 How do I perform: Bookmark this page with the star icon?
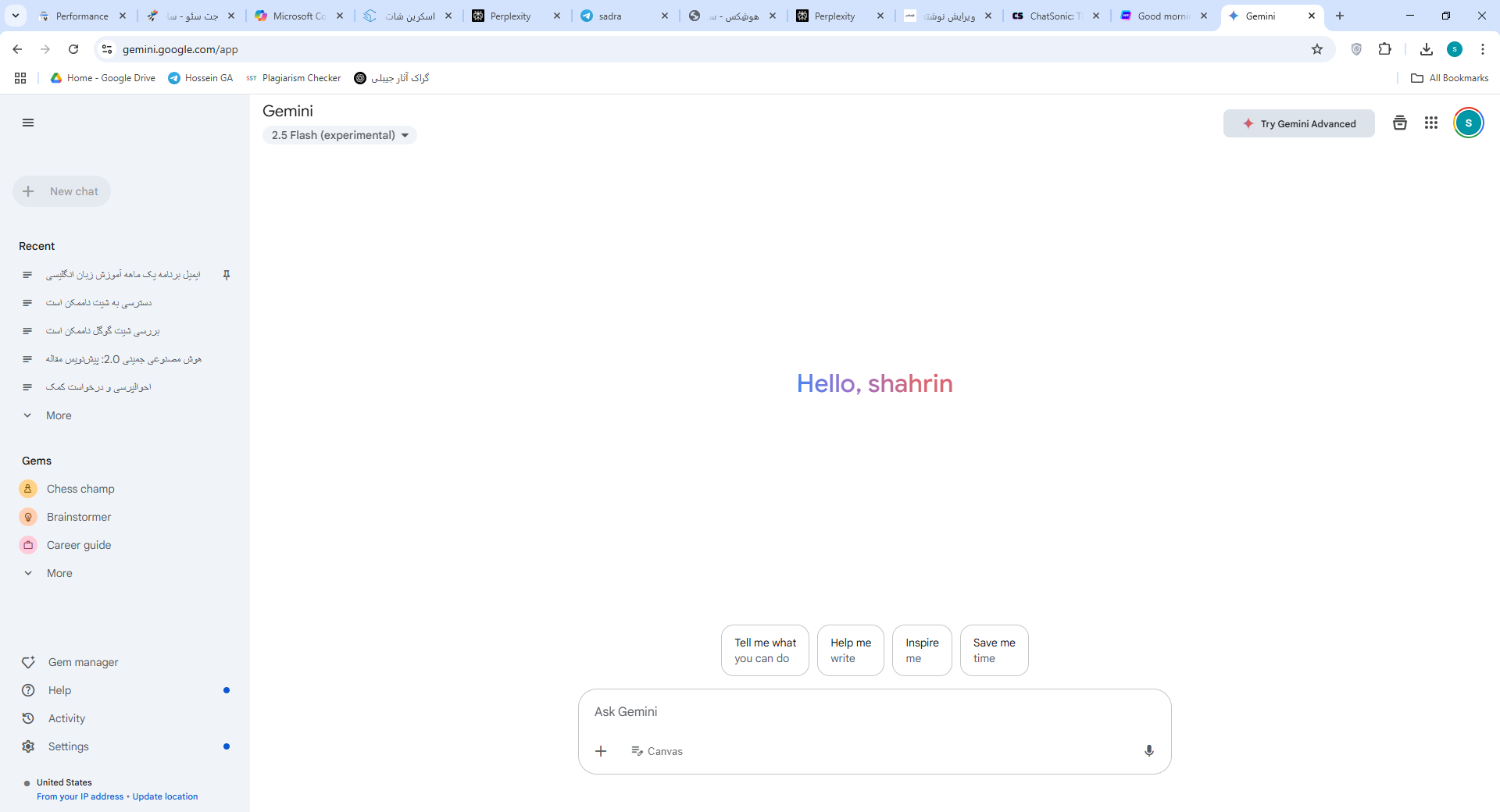tap(1317, 49)
